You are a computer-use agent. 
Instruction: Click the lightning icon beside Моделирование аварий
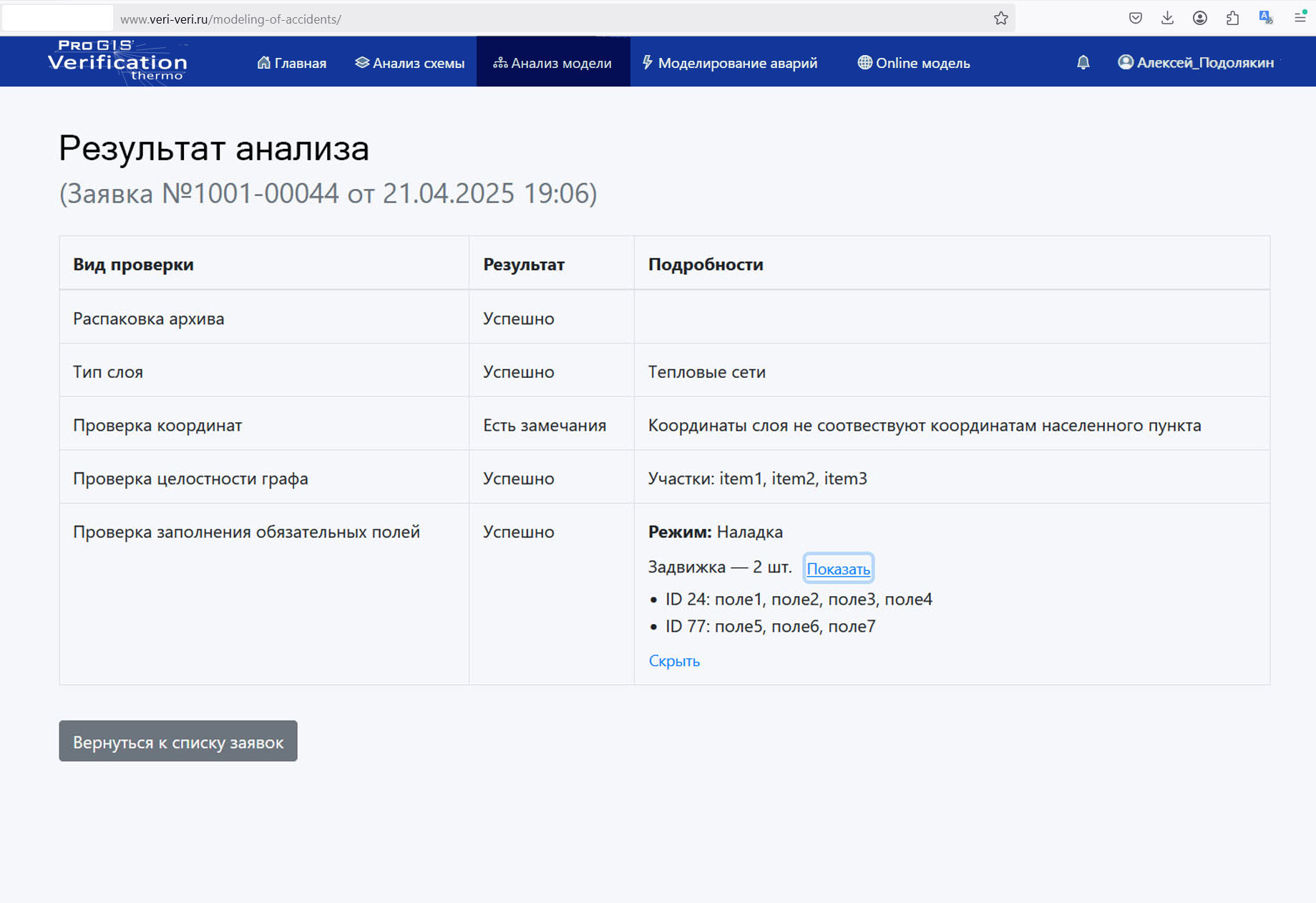tap(648, 62)
